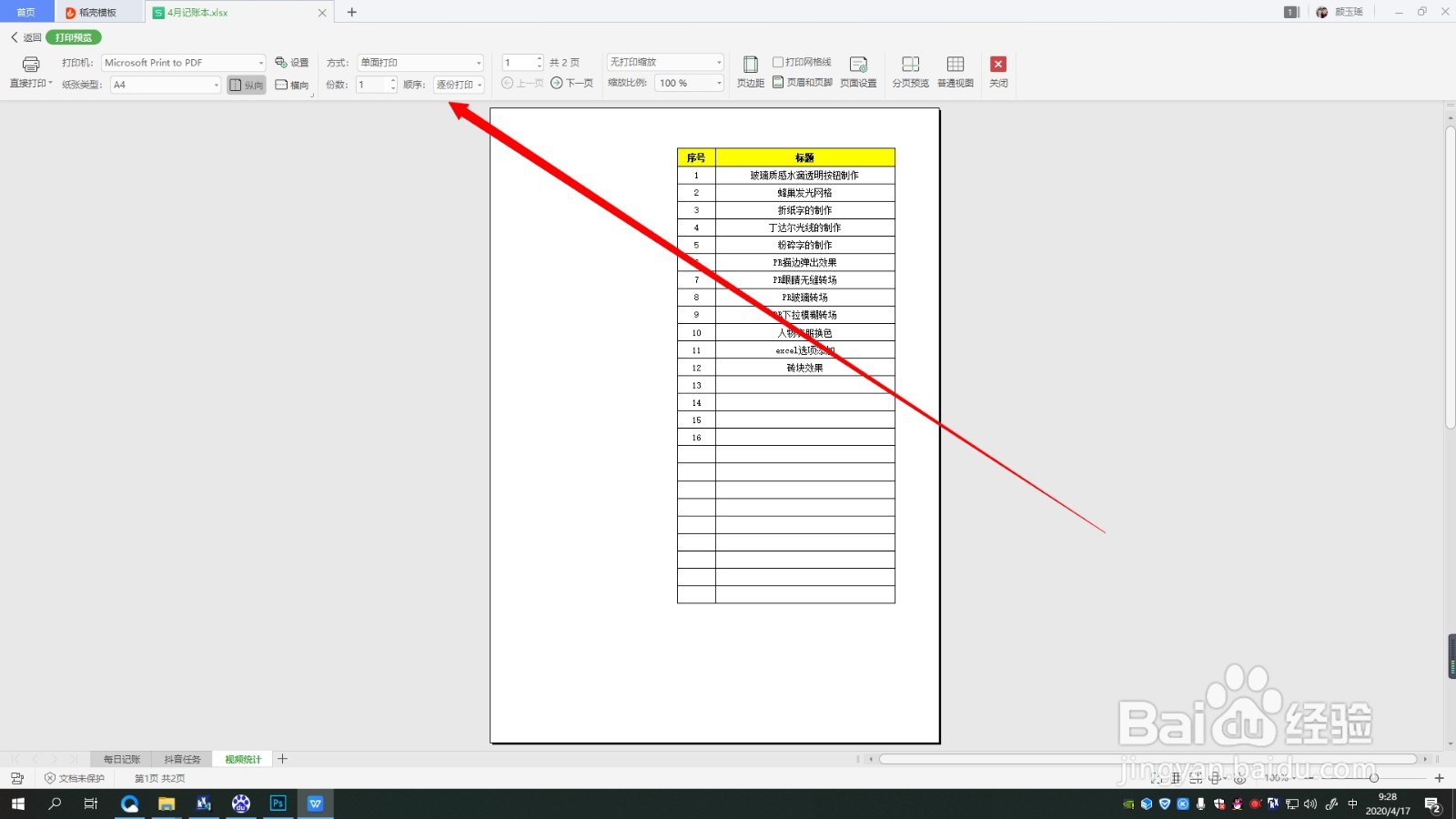Click the status bar leftmost icon
The width and height of the screenshot is (1456, 819).
[17, 778]
